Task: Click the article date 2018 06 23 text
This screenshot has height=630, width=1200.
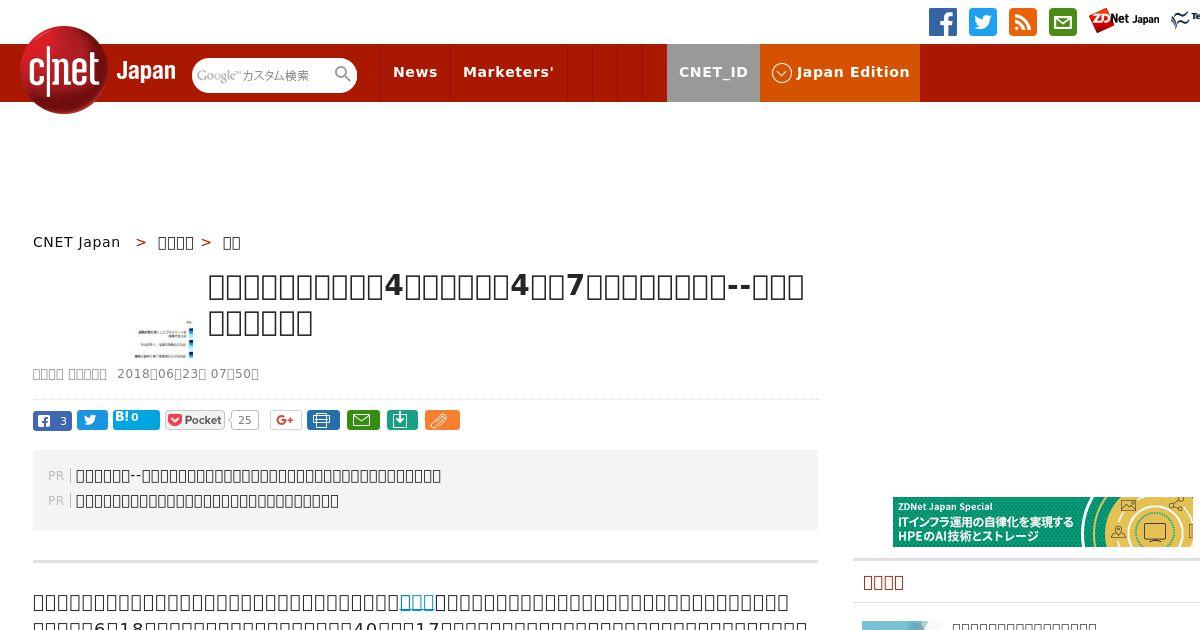Action: 188,374
